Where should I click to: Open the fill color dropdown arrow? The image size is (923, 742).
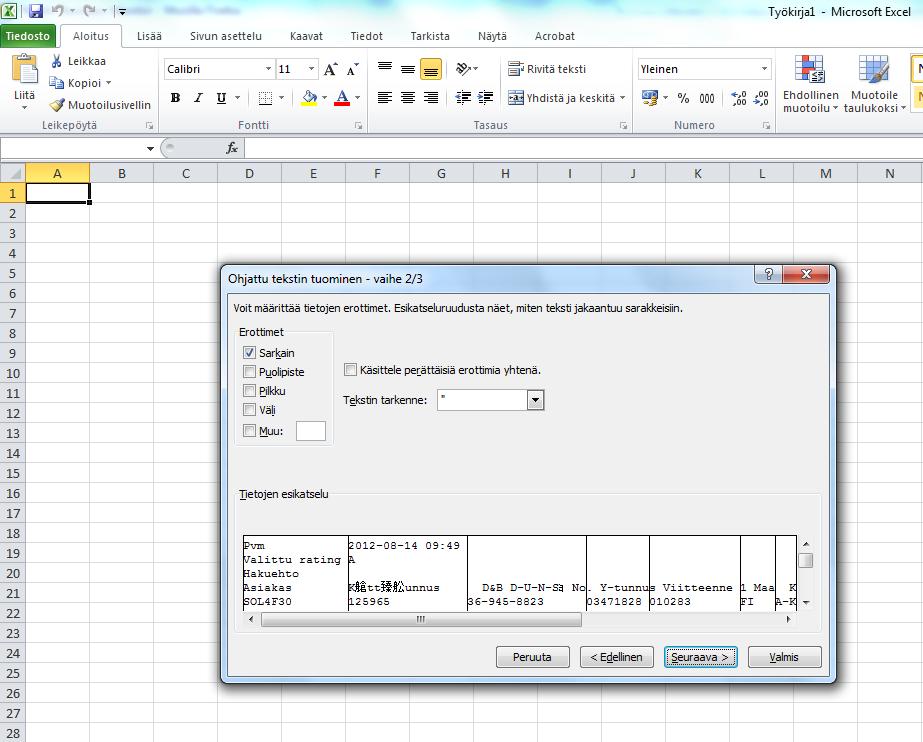324,98
